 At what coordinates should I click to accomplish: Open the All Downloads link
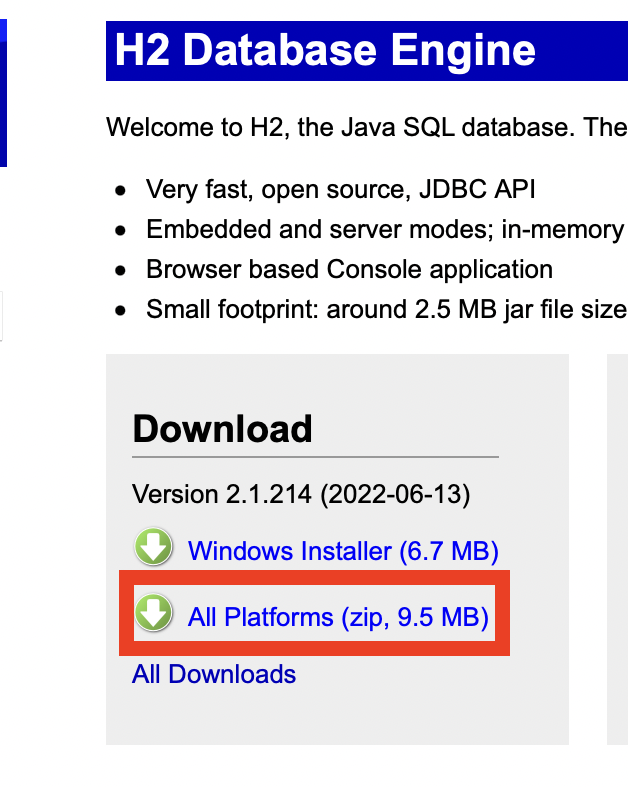214,674
